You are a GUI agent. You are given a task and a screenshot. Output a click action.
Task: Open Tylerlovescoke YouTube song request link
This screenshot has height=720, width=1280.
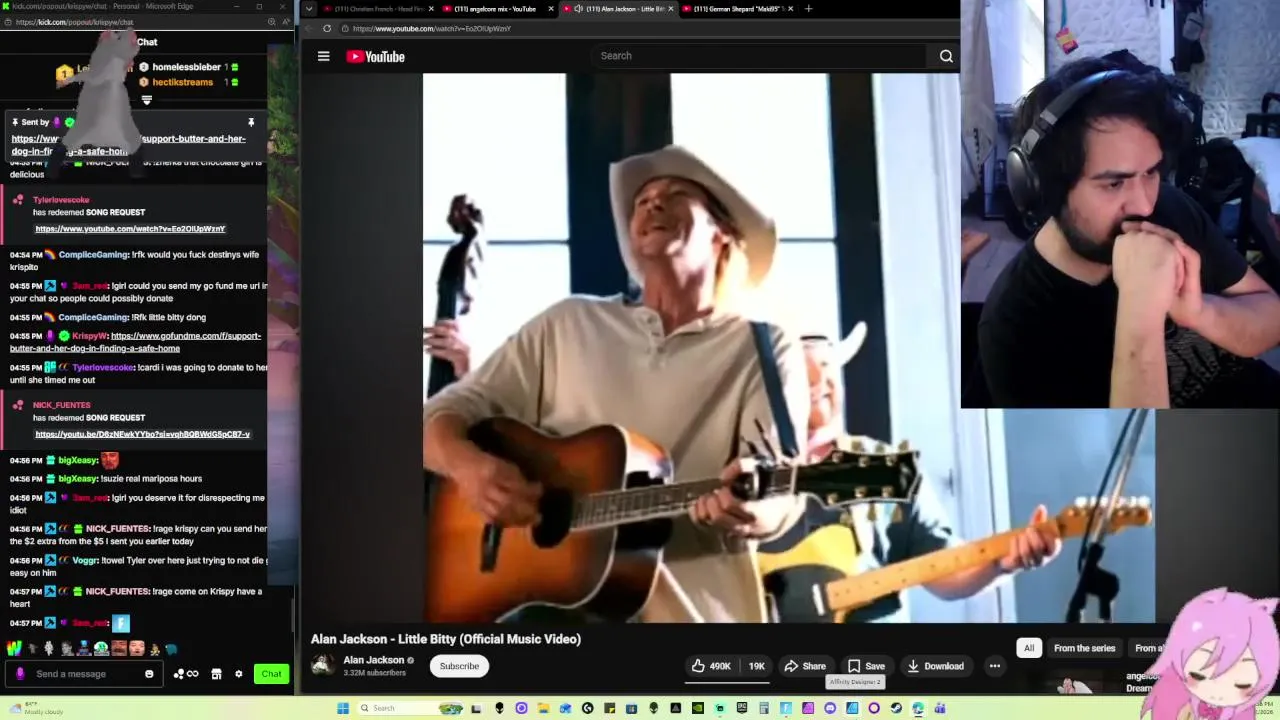click(130, 229)
